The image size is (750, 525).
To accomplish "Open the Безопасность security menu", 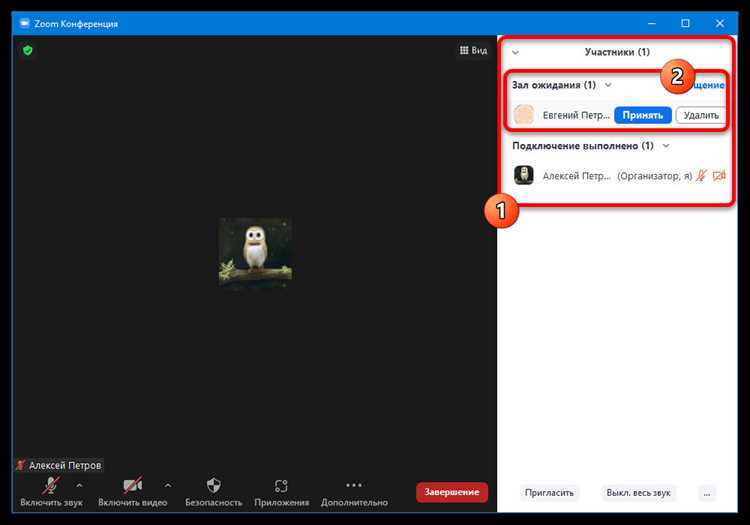I will pyautogui.click(x=214, y=492).
